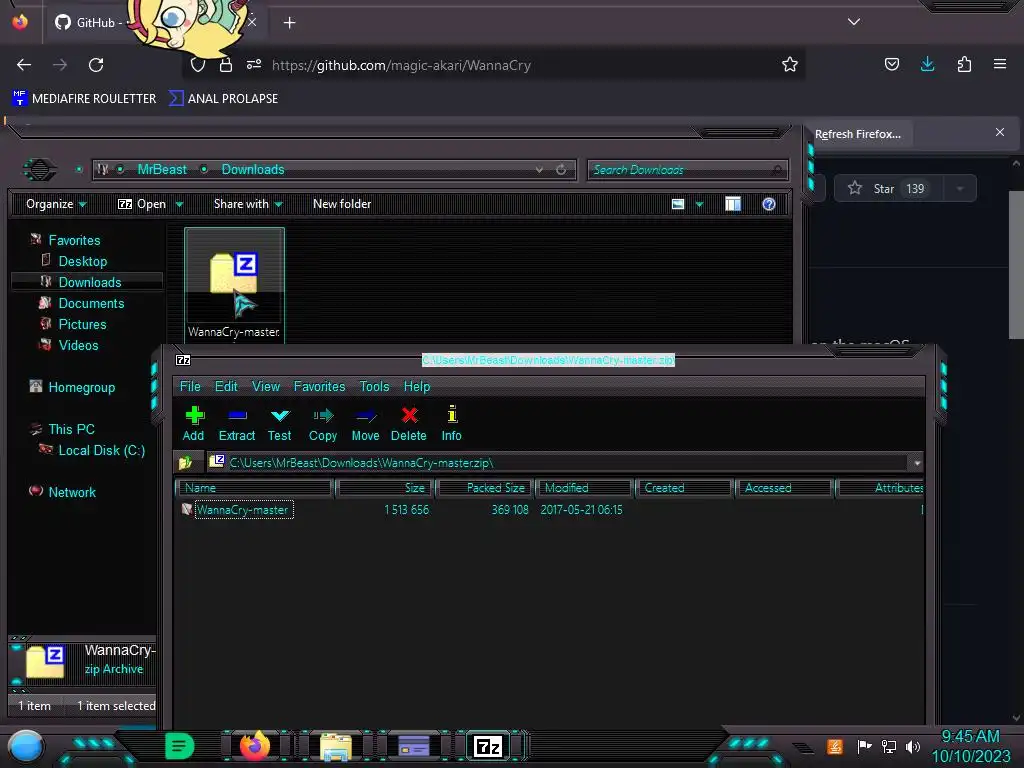This screenshot has height=768, width=1024.
Task: Open Local Disk (C:) in navigation
Action: click(101, 450)
